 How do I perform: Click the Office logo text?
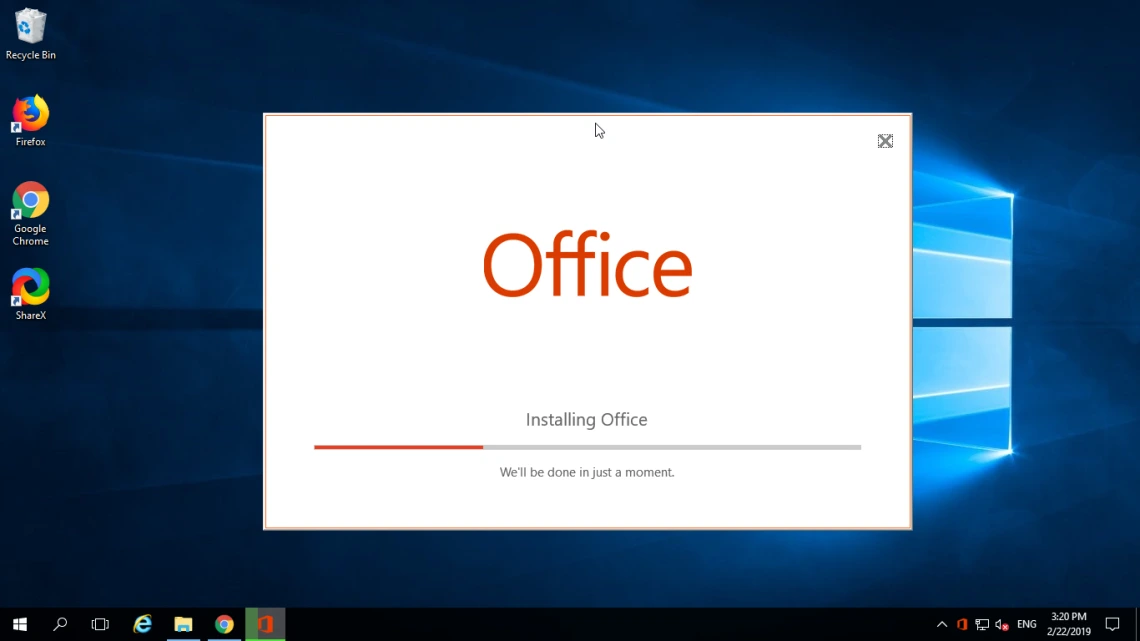tap(587, 265)
